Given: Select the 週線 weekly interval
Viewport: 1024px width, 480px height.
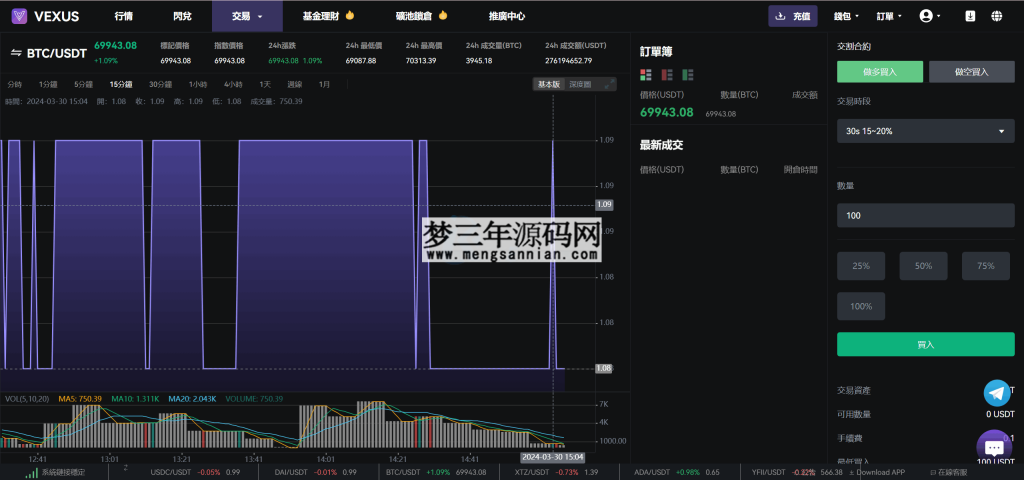Looking at the screenshot, I should (295, 84).
